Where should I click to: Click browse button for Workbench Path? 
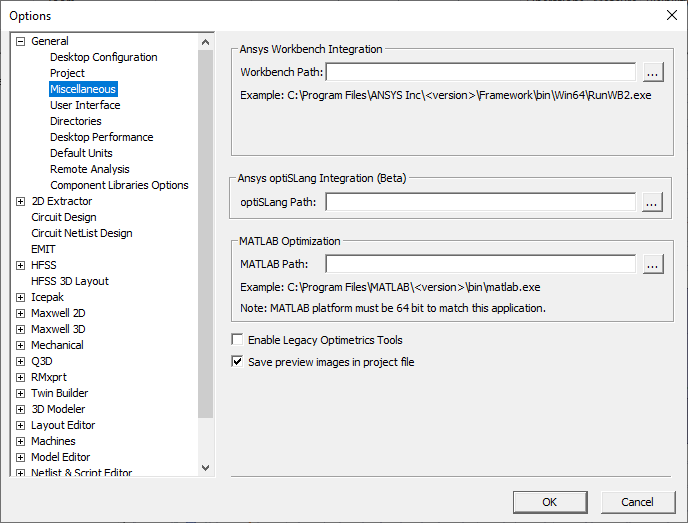click(652, 72)
